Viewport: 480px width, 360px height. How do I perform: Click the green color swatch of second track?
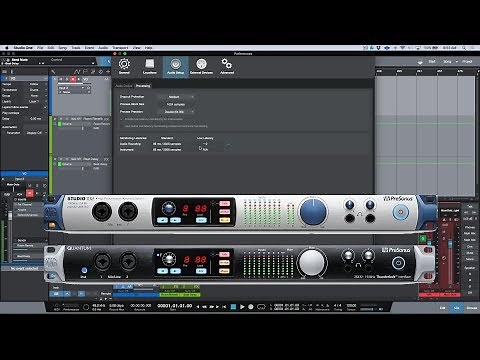(x=60, y=124)
